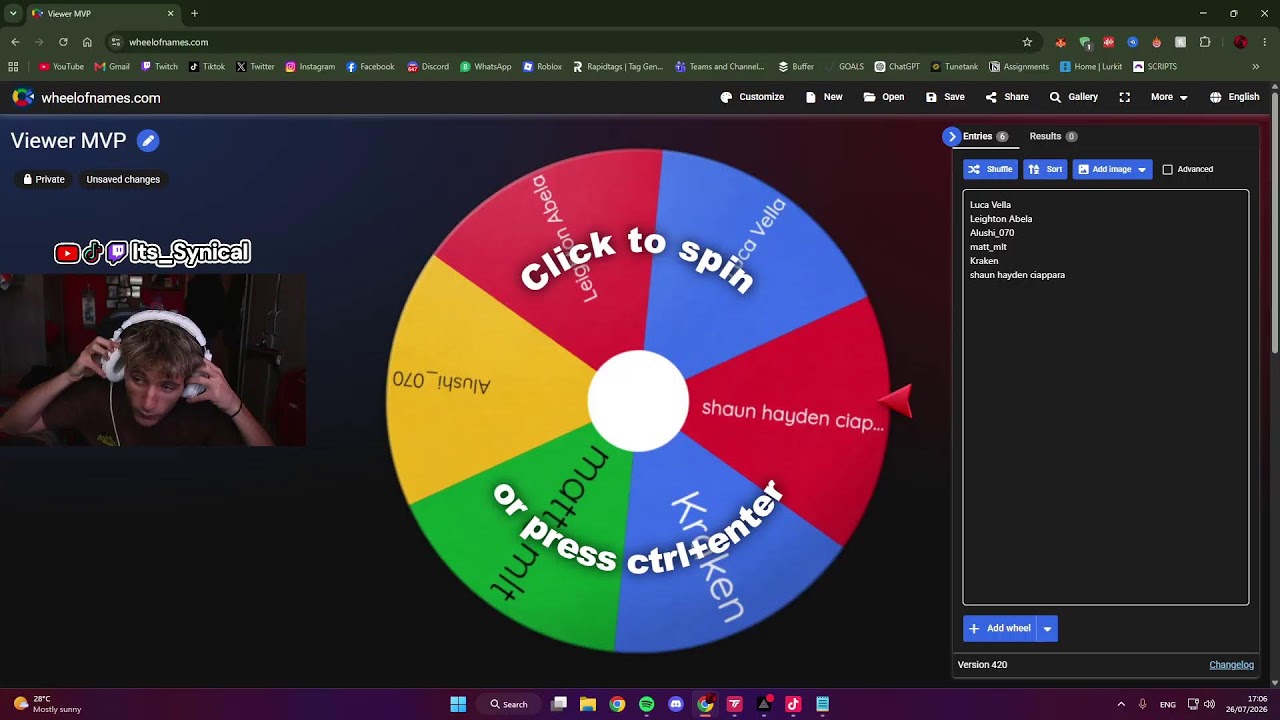Select the entry Kraken in the list
The height and width of the screenshot is (720, 1280).
pyautogui.click(x=984, y=261)
